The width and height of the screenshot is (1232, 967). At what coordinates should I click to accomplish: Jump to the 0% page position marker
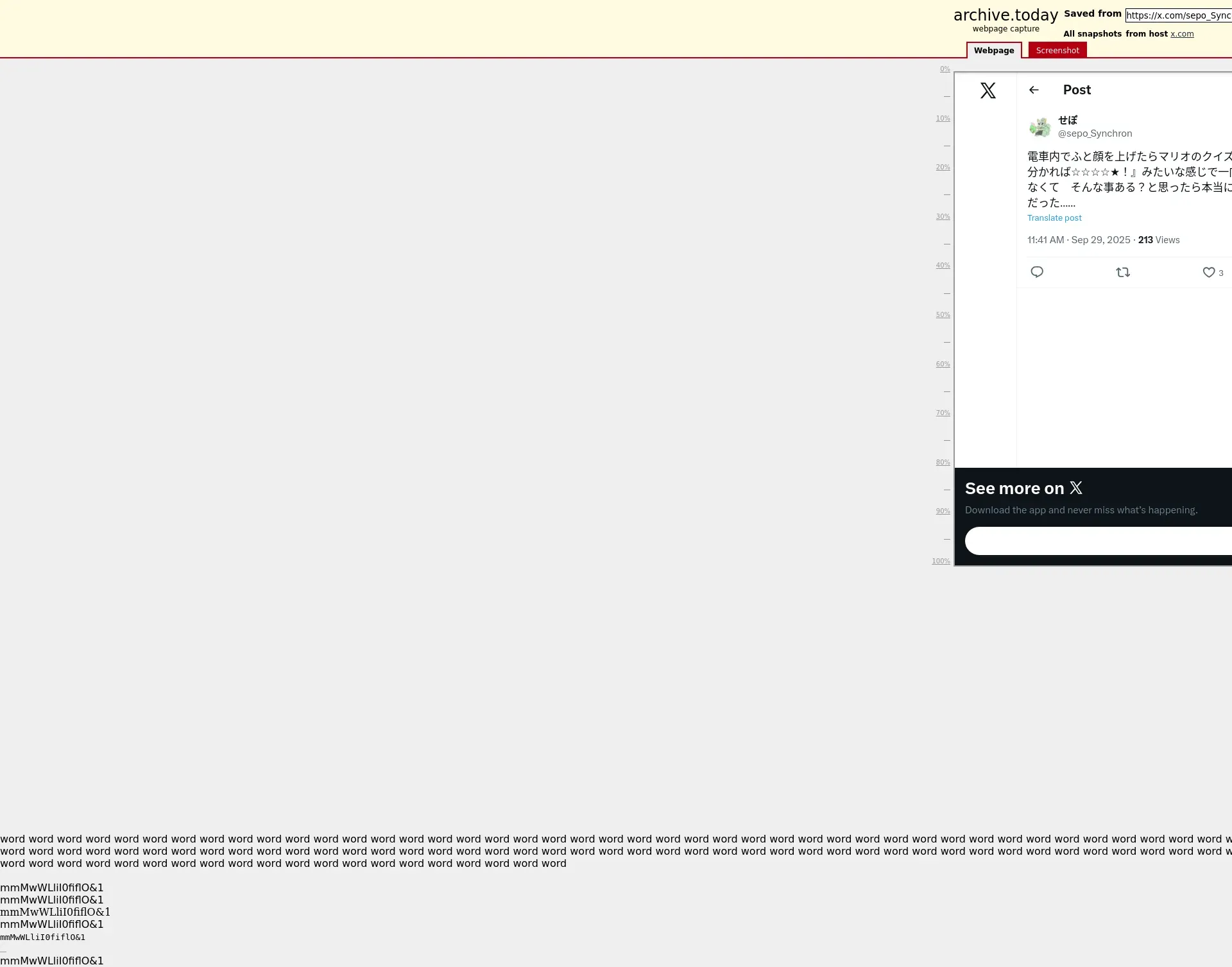click(x=945, y=69)
